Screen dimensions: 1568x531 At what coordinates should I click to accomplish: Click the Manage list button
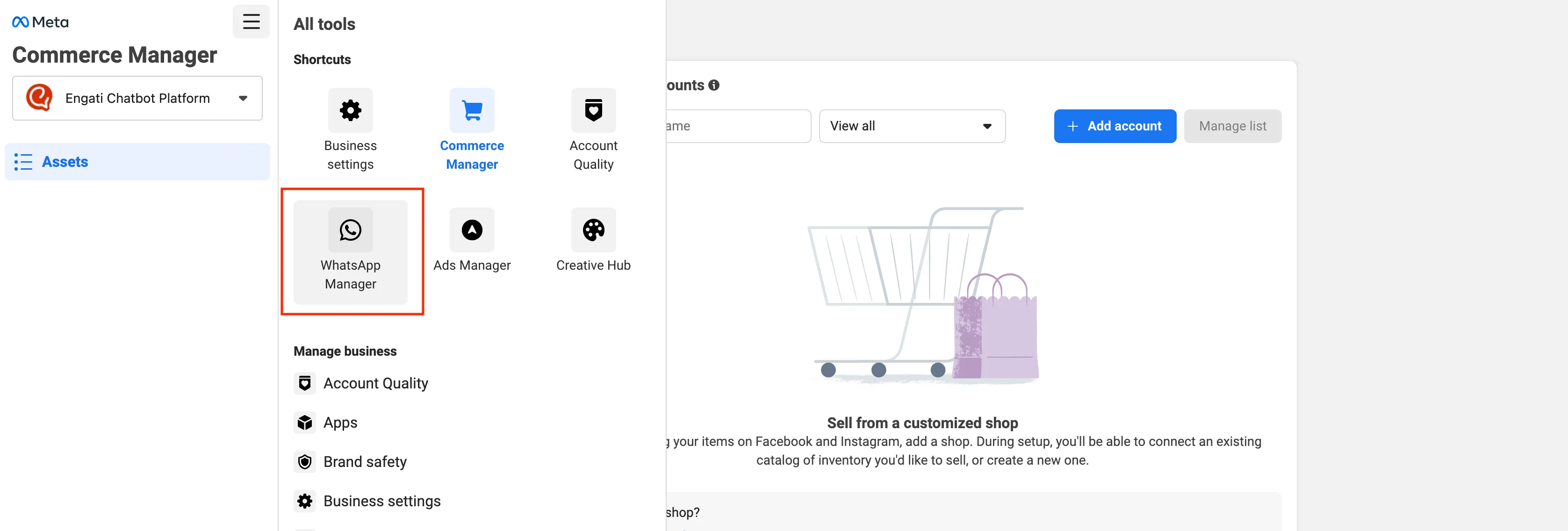1232,126
